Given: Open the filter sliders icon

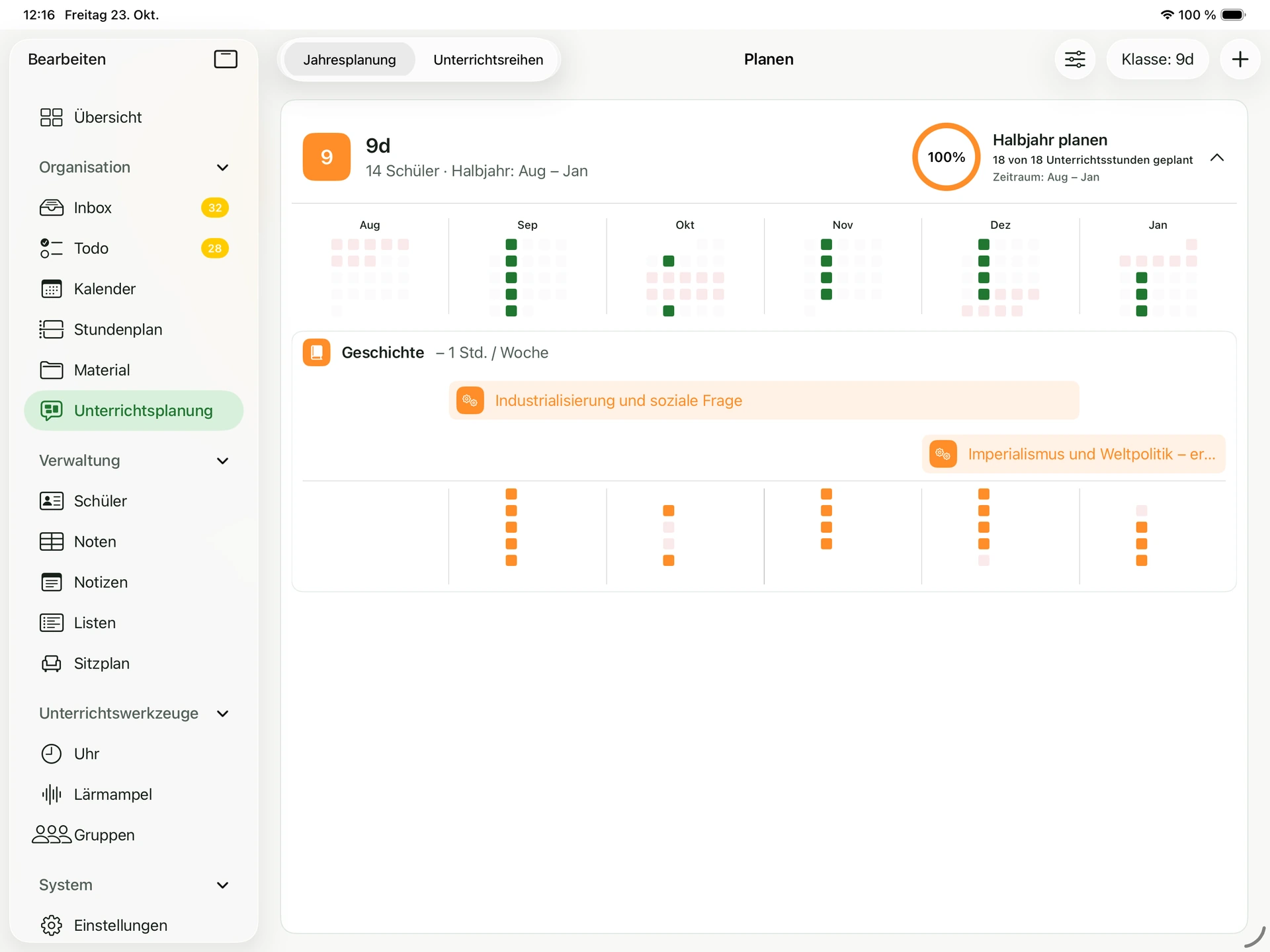Looking at the screenshot, I should click(x=1075, y=59).
